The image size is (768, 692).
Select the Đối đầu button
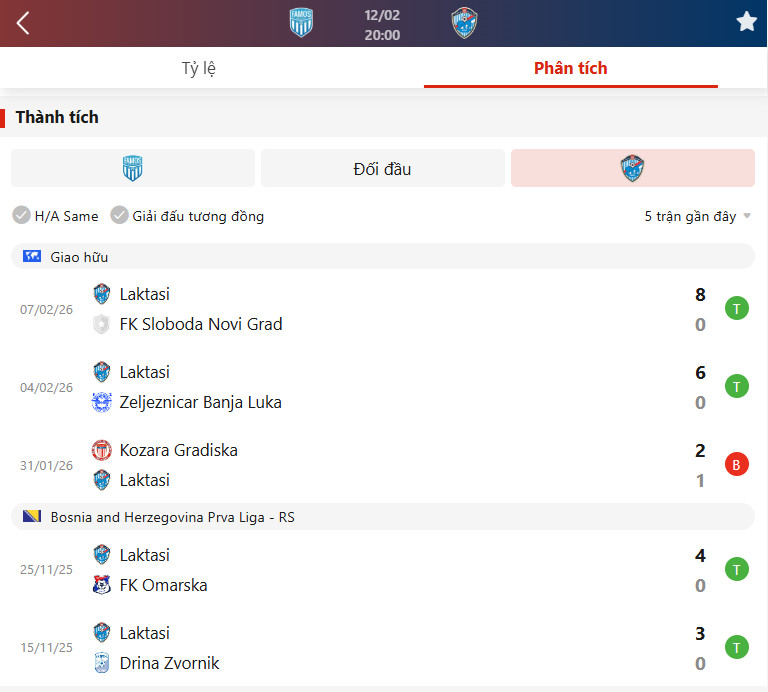pyautogui.click(x=383, y=168)
